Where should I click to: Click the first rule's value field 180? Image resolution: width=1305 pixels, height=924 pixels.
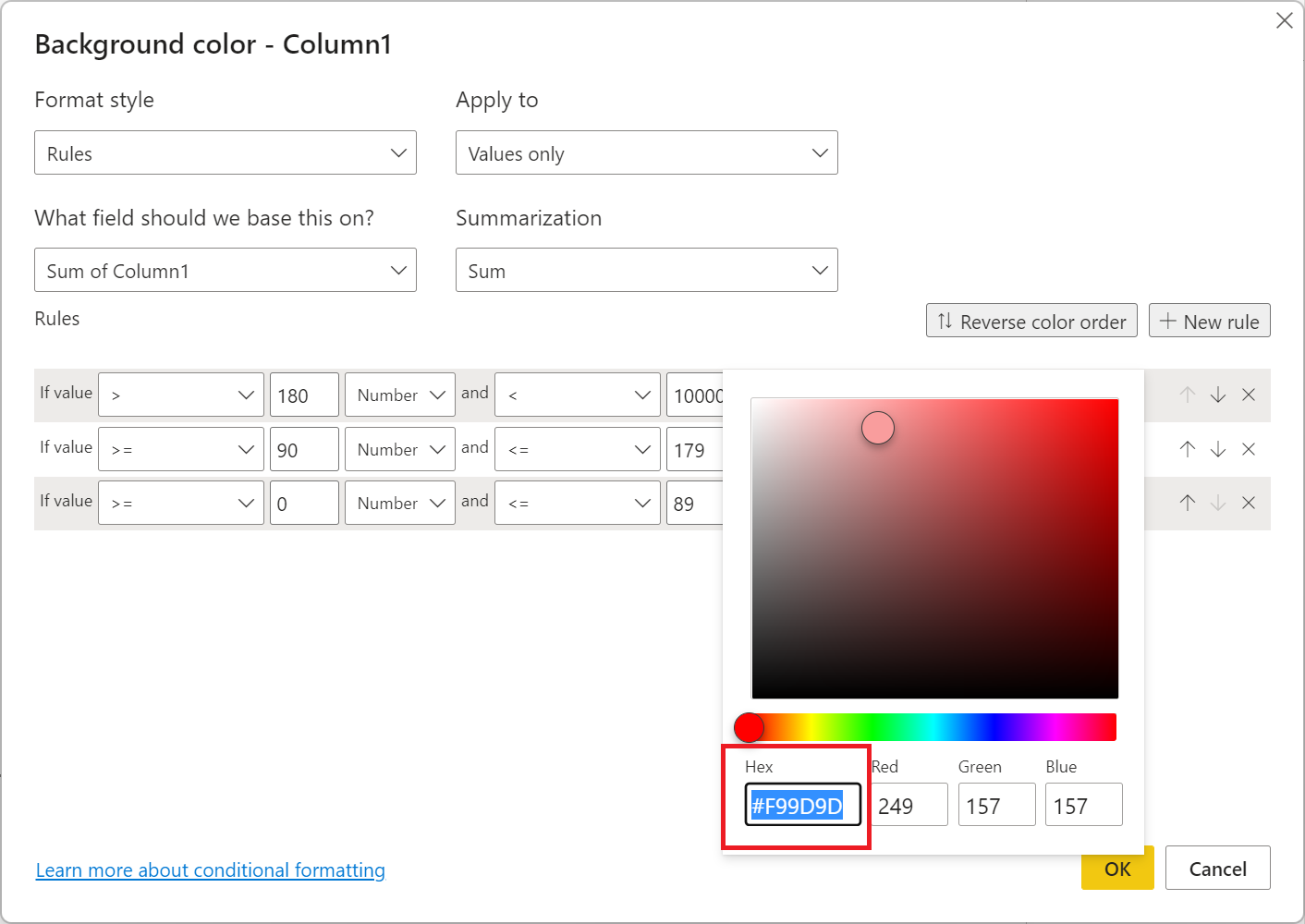point(304,395)
